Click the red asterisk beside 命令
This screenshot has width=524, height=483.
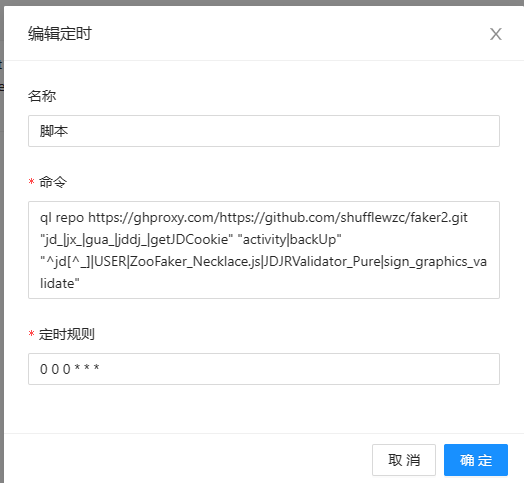click(31, 182)
